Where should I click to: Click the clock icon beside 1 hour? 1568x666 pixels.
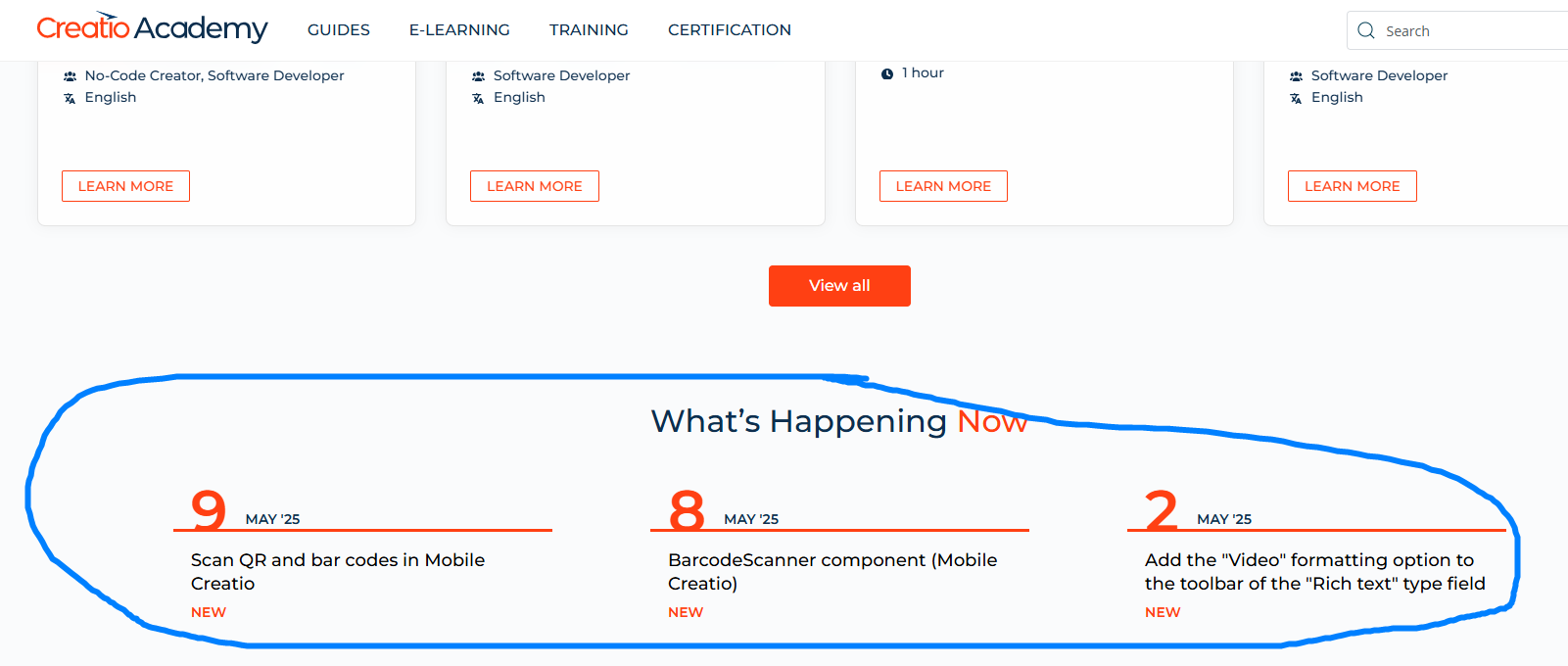click(x=887, y=73)
